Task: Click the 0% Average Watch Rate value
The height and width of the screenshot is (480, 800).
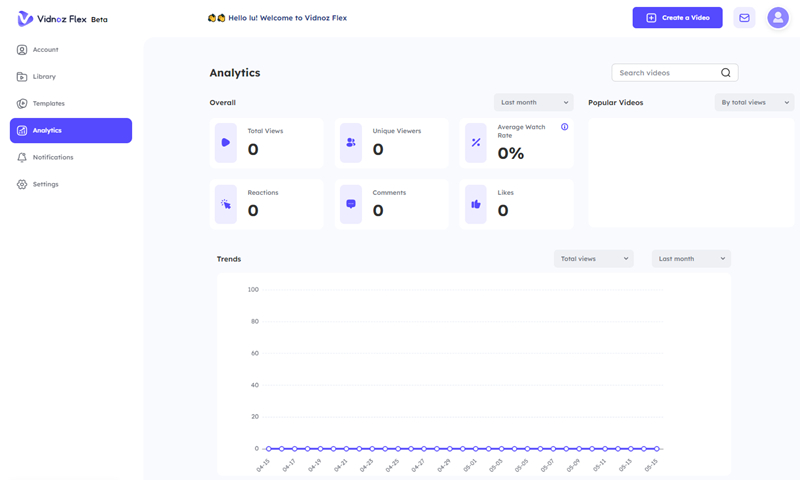Action: pos(511,154)
